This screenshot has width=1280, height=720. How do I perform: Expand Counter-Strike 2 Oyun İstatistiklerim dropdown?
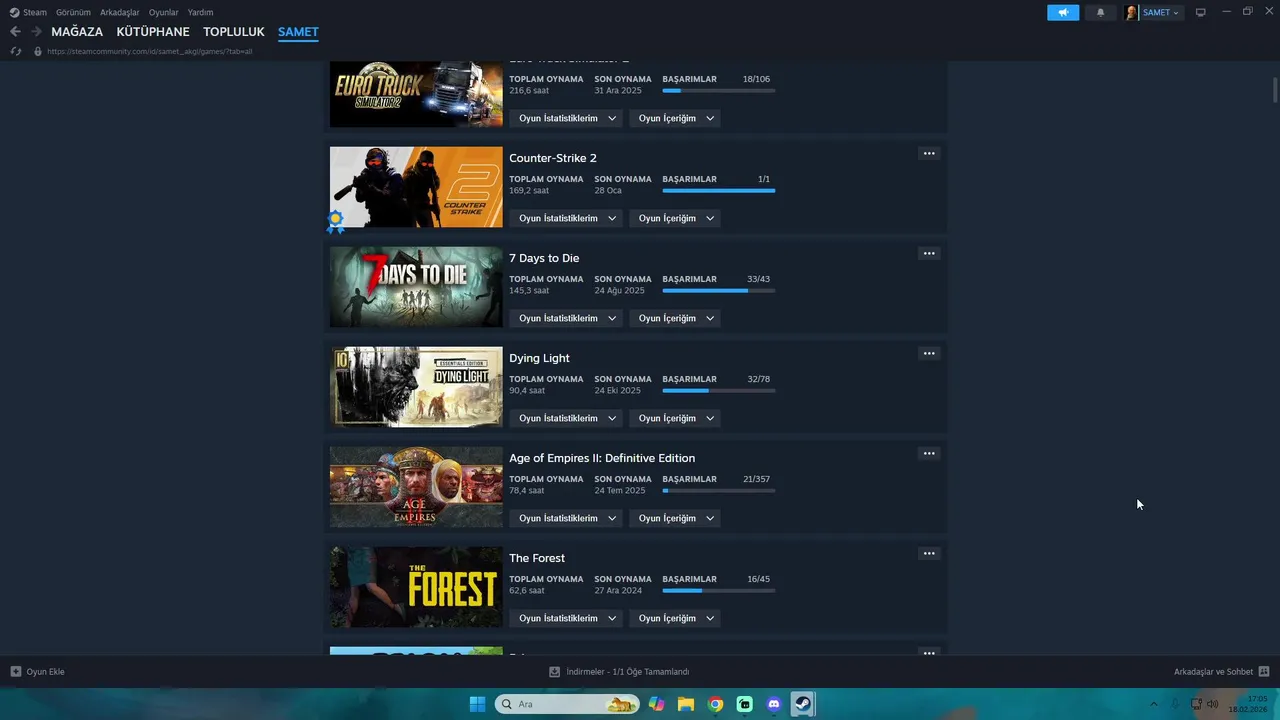[x=566, y=218]
